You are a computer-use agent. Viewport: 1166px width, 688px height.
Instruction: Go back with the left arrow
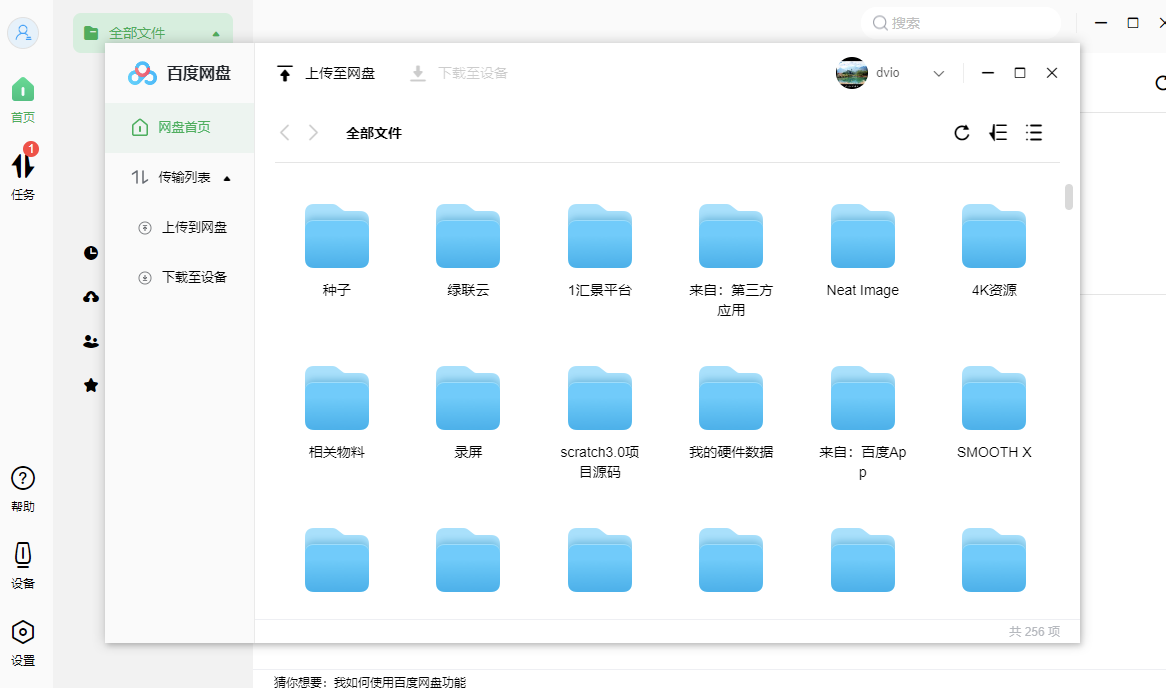284,132
